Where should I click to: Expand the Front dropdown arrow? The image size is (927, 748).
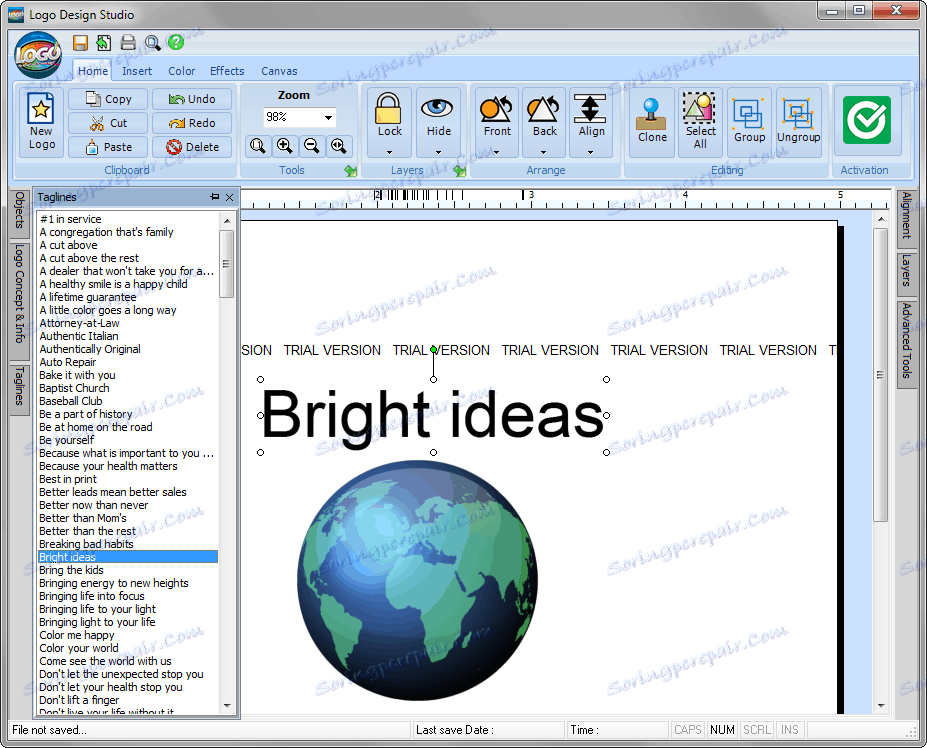click(497, 152)
